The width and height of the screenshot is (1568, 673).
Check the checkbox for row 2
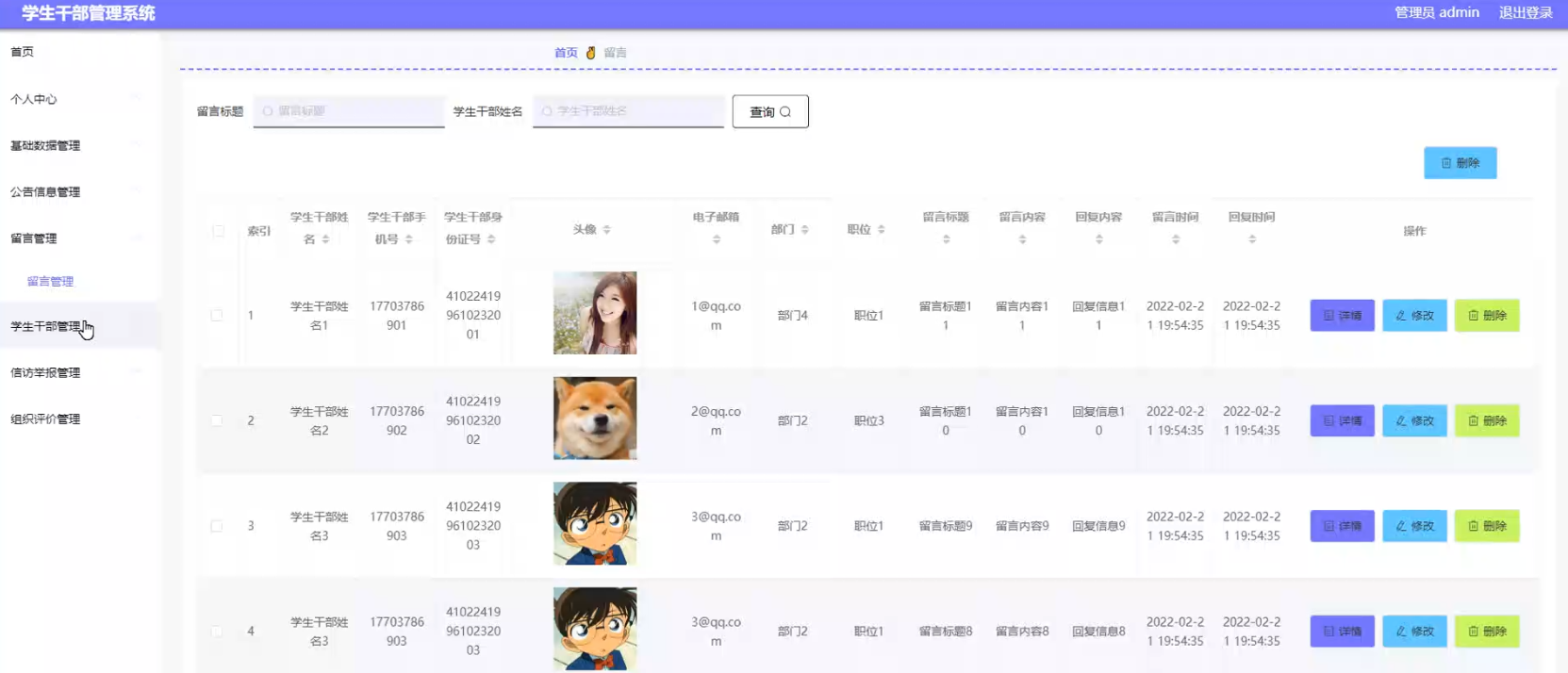[x=217, y=420]
